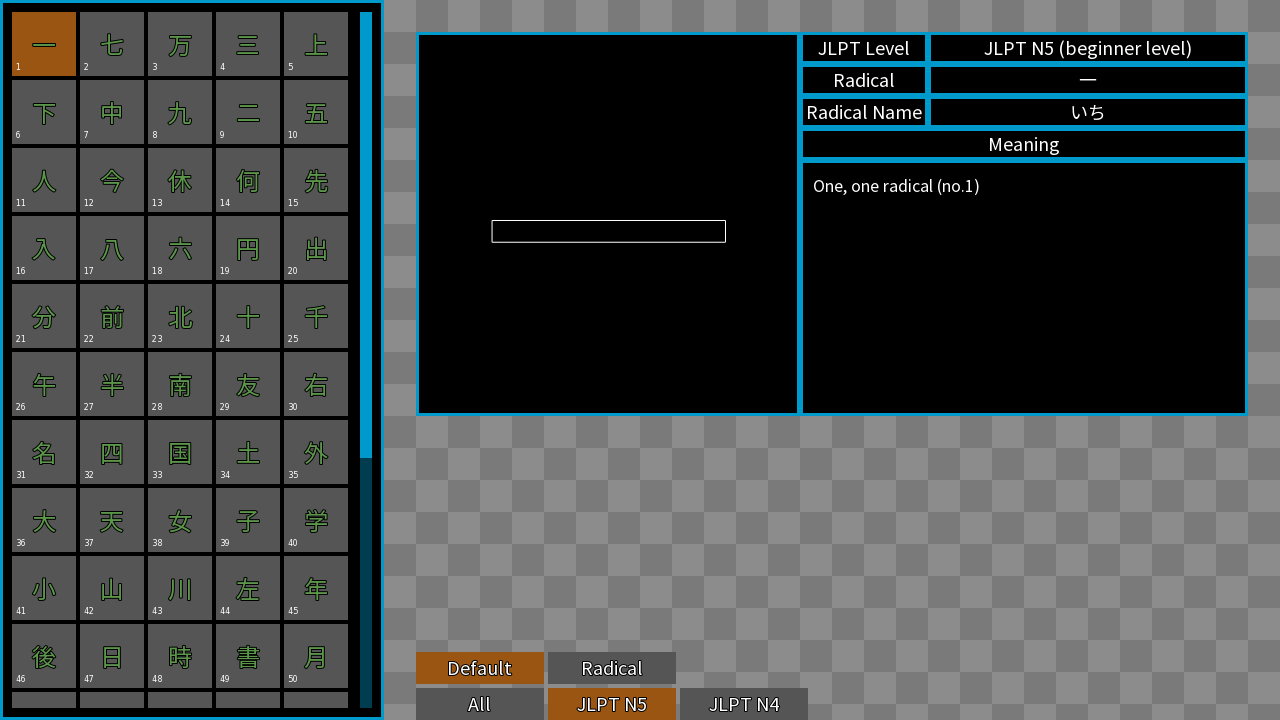Image resolution: width=1280 pixels, height=720 pixels.
Task: Show All kanji levels
Action: (480, 704)
